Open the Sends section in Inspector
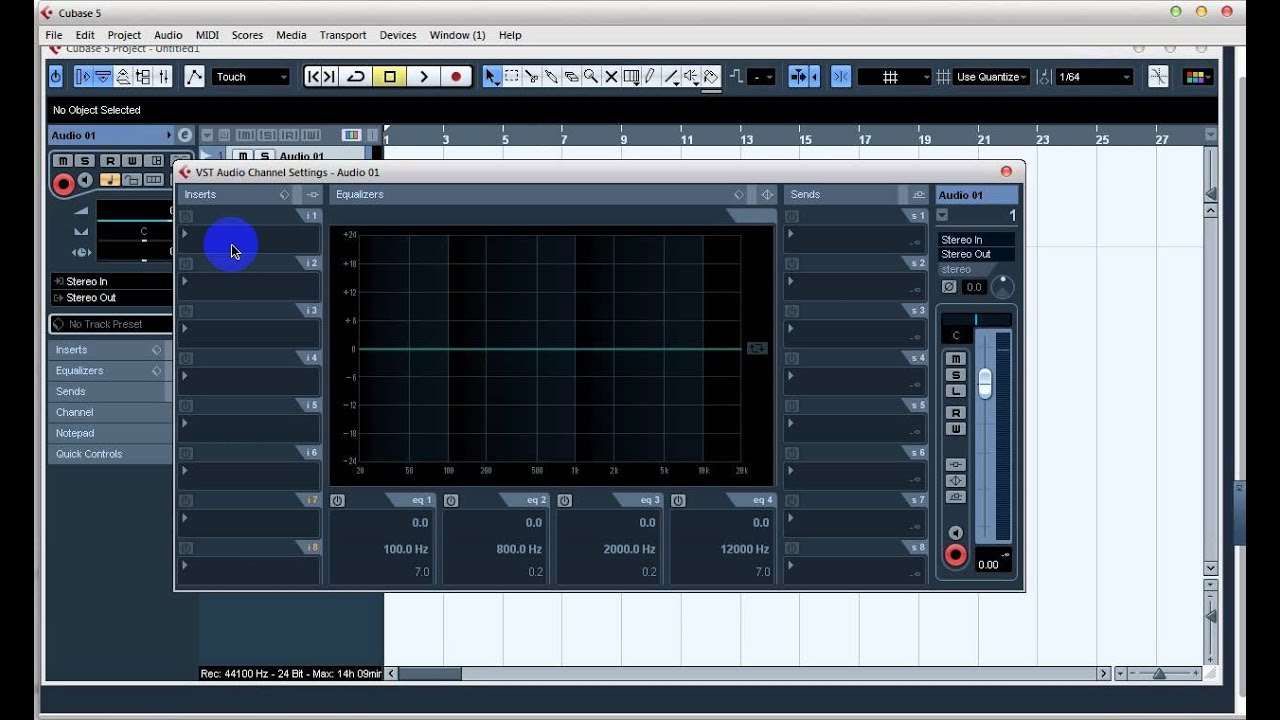 click(108, 392)
